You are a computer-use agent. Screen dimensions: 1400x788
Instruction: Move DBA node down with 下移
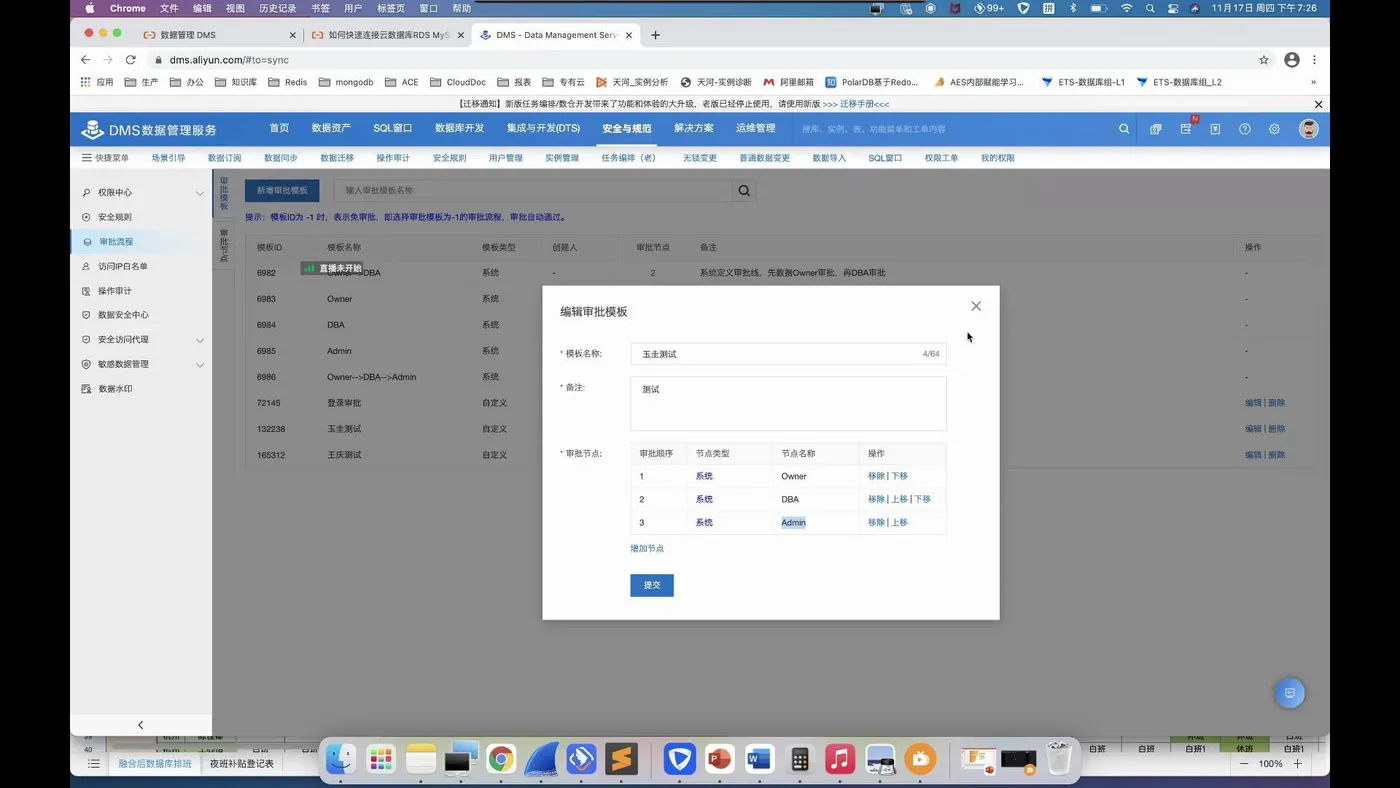tap(922, 499)
